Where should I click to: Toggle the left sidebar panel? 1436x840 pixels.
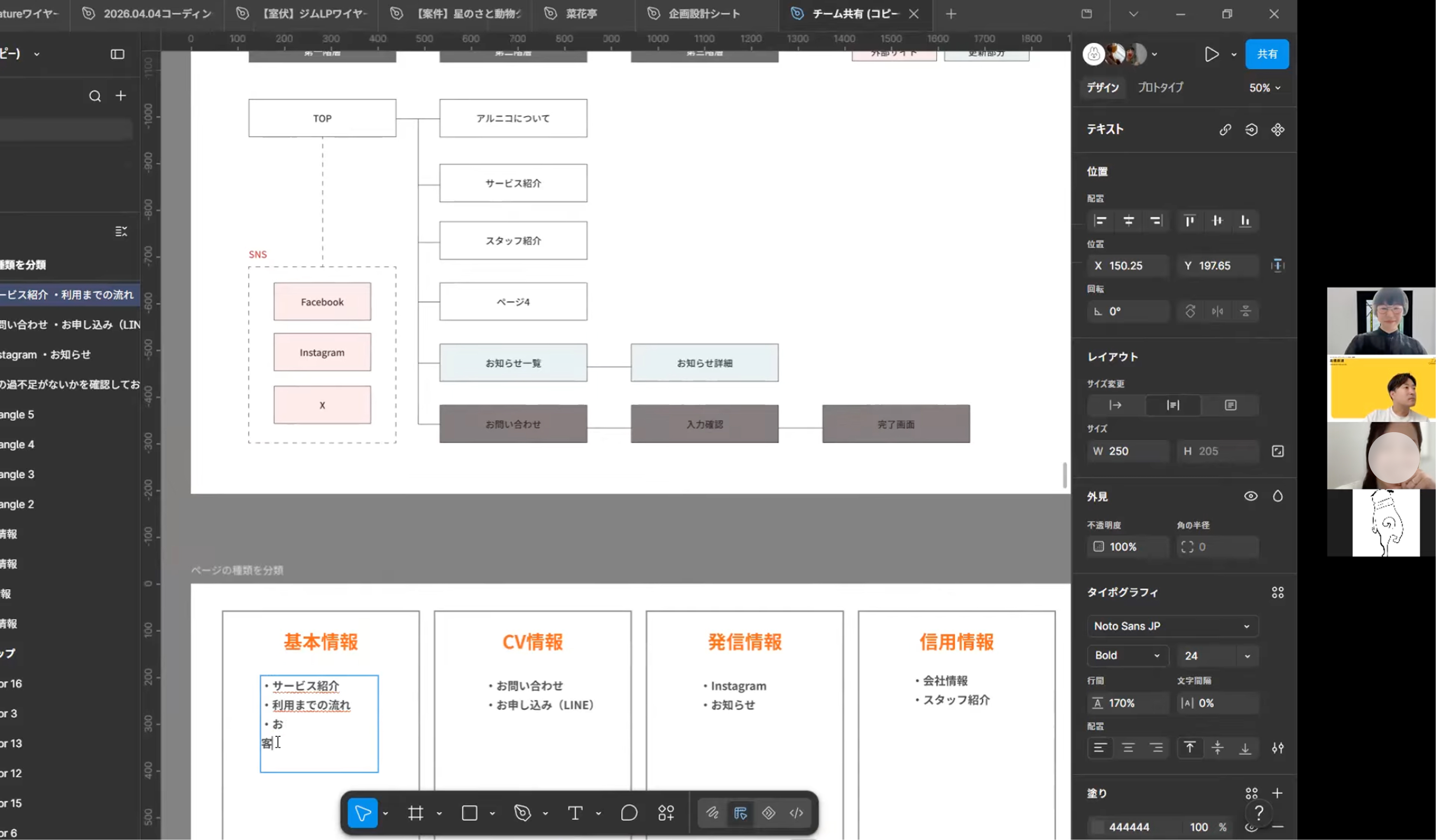(117, 54)
